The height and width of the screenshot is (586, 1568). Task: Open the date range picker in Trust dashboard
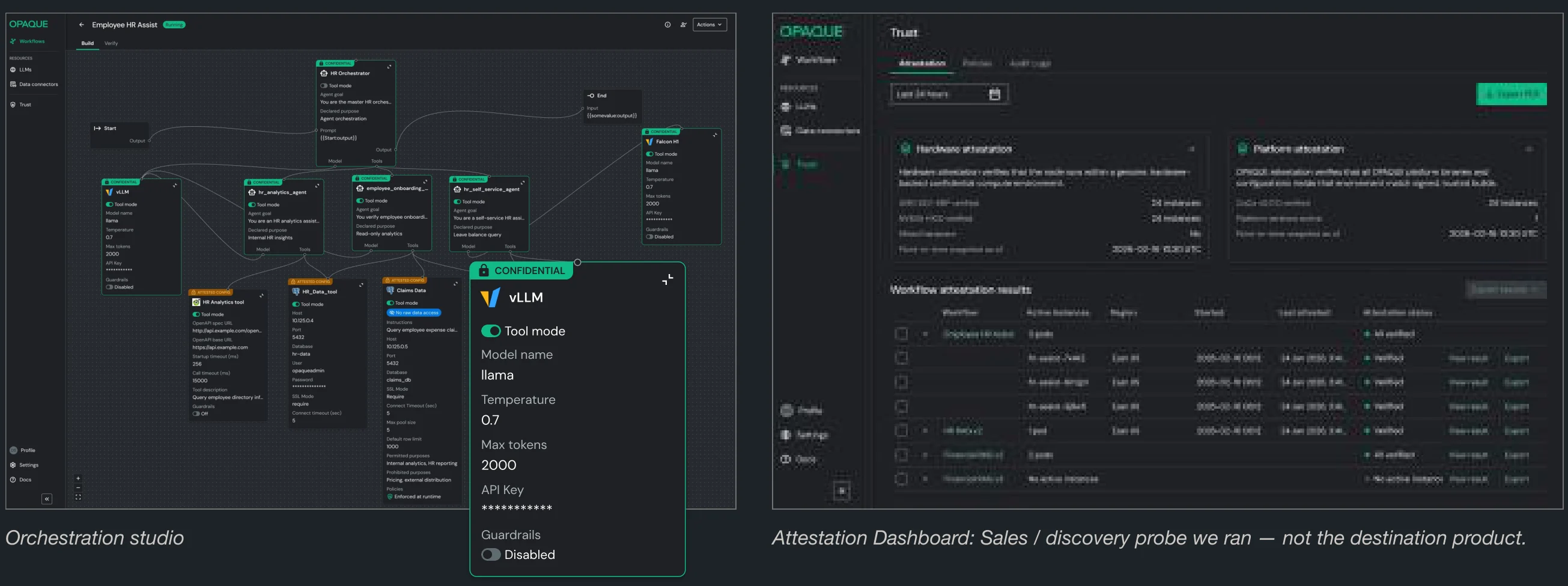coord(949,94)
